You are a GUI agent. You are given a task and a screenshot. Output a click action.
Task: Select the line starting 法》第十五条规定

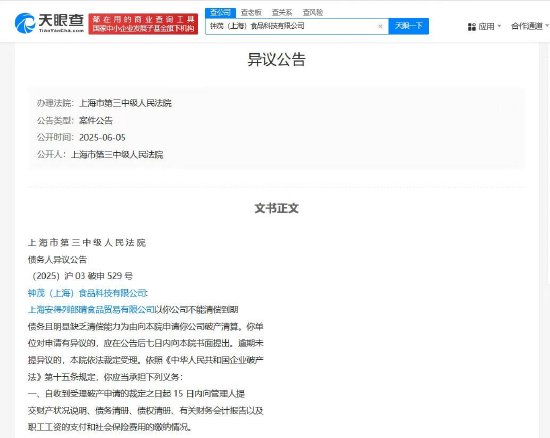pos(105,377)
